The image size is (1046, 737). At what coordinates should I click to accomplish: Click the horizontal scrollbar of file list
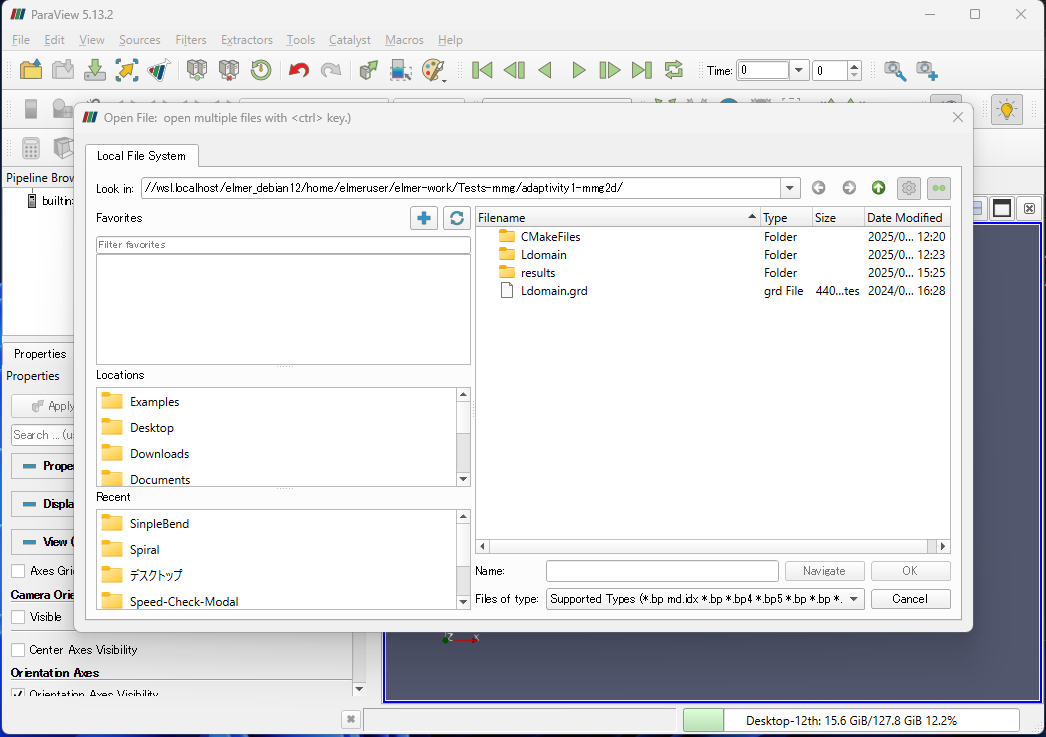[x=712, y=546]
